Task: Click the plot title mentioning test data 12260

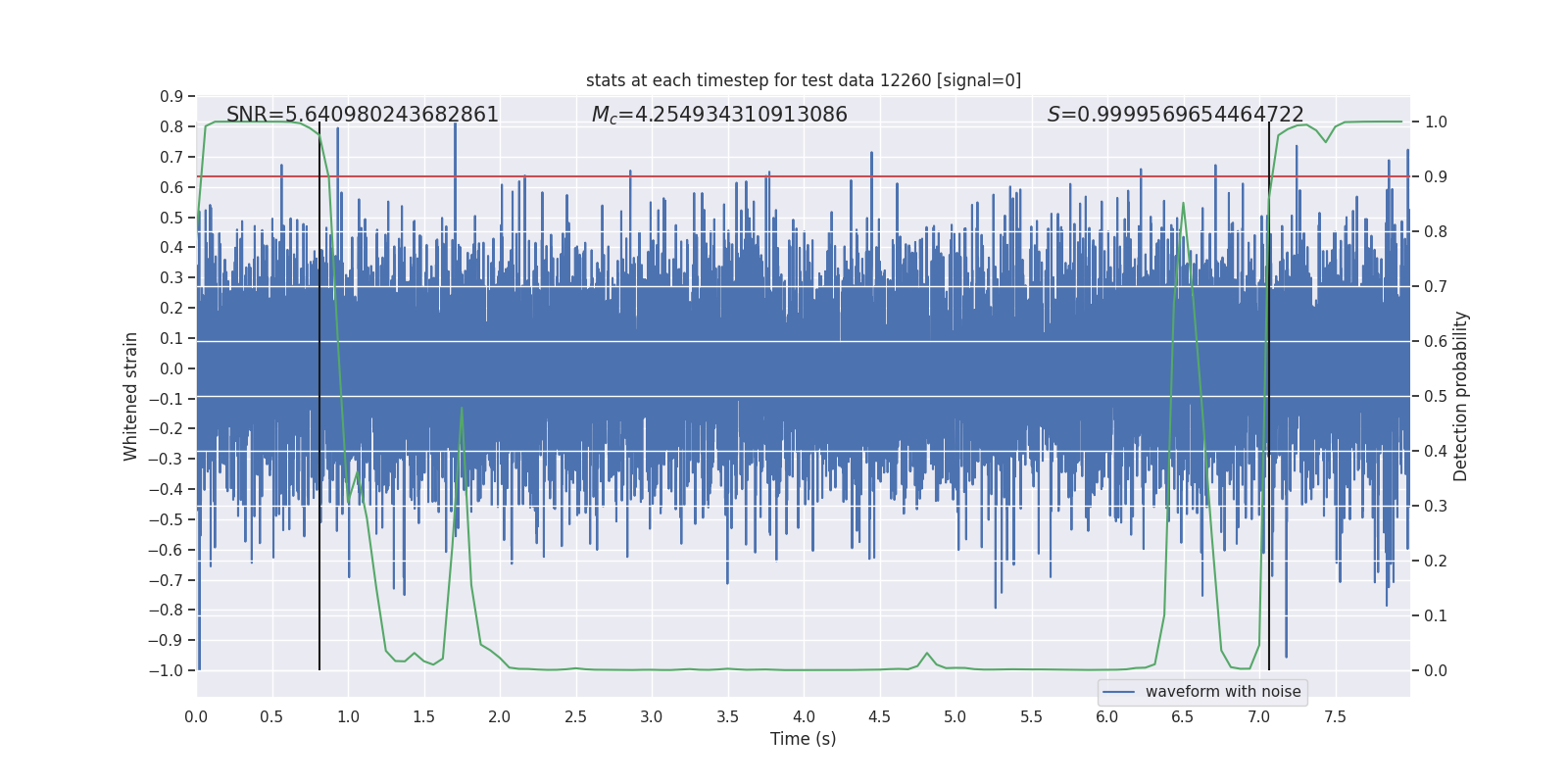Action: tap(804, 80)
